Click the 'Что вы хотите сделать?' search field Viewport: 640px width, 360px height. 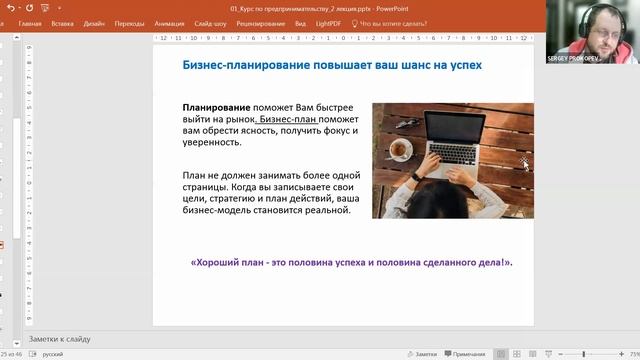pos(393,24)
